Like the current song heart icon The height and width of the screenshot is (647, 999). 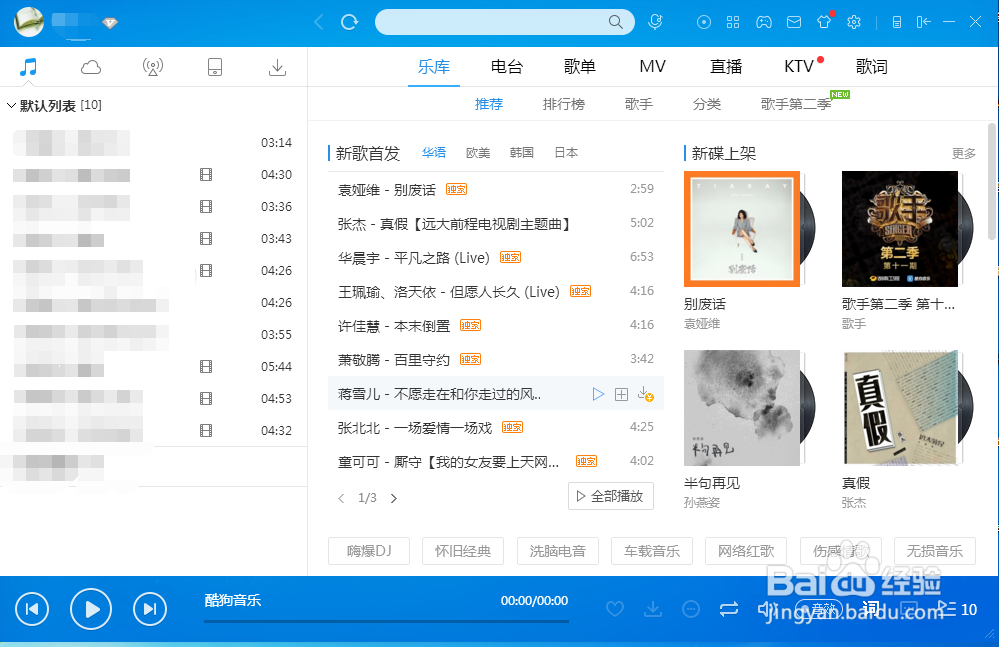point(615,609)
